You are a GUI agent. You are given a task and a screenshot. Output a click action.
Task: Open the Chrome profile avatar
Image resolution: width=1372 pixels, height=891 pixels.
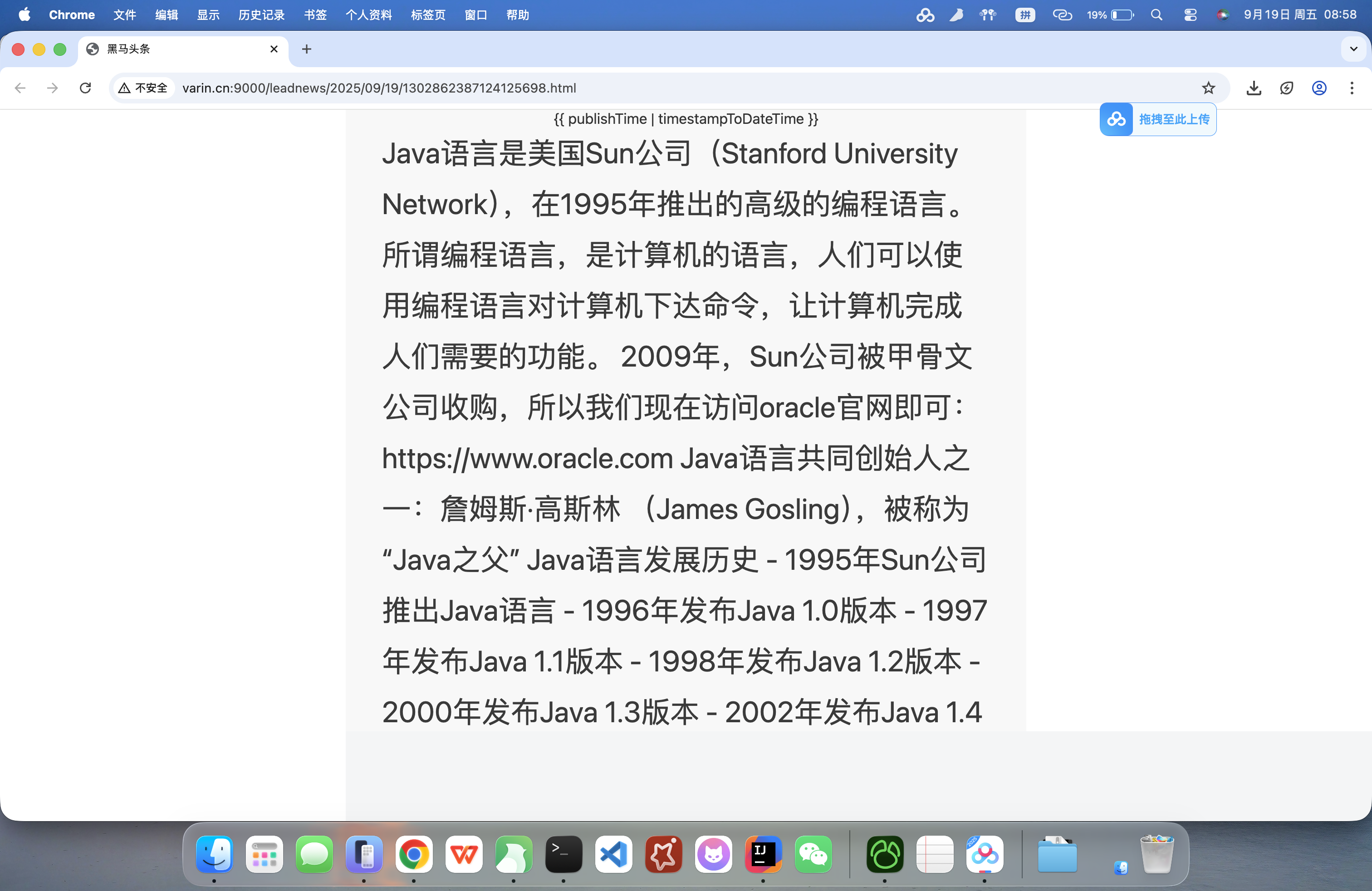(x=1319, y=88)
